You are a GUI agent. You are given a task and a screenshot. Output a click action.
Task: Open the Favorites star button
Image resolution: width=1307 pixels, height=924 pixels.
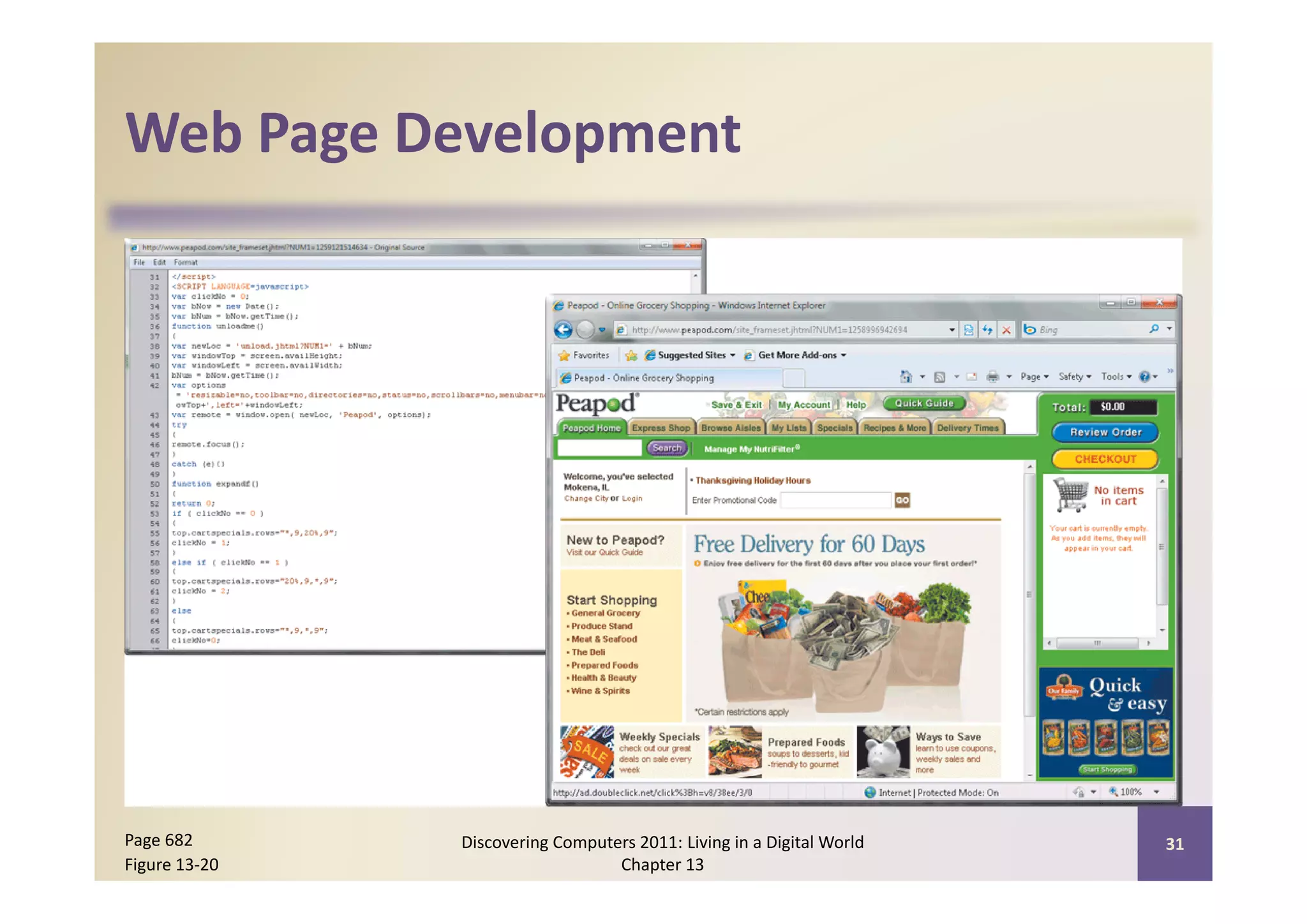(584, 355)
